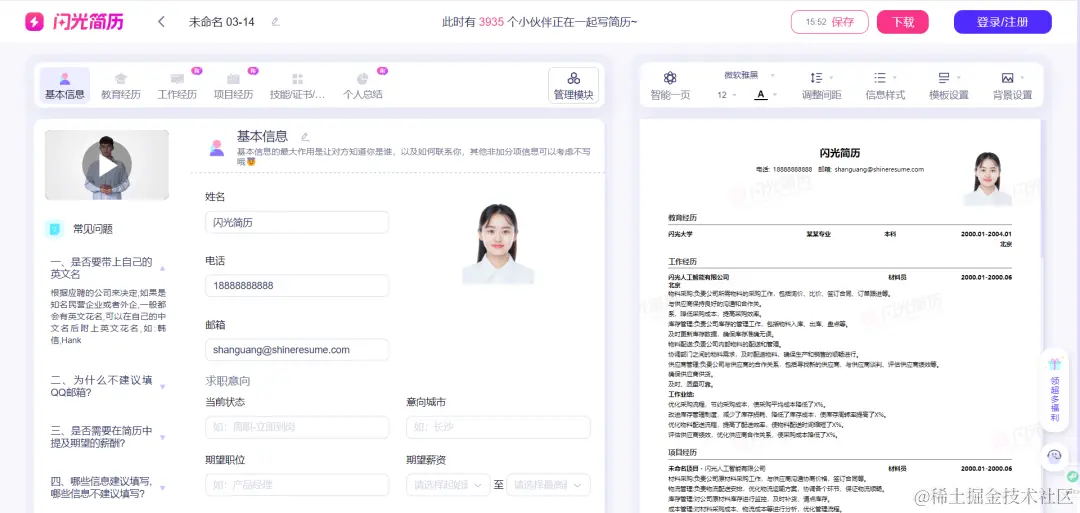This screenshot has height=513, width=1080.
Task: Collapse the 是否要带上自己的英文名 question
Action: coord(163,268)
